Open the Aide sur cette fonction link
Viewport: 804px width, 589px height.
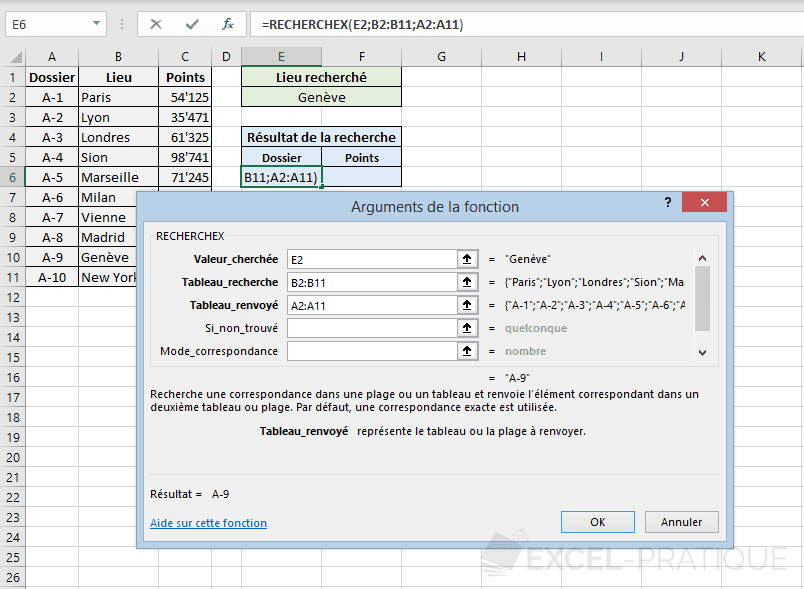coord(208,523)
